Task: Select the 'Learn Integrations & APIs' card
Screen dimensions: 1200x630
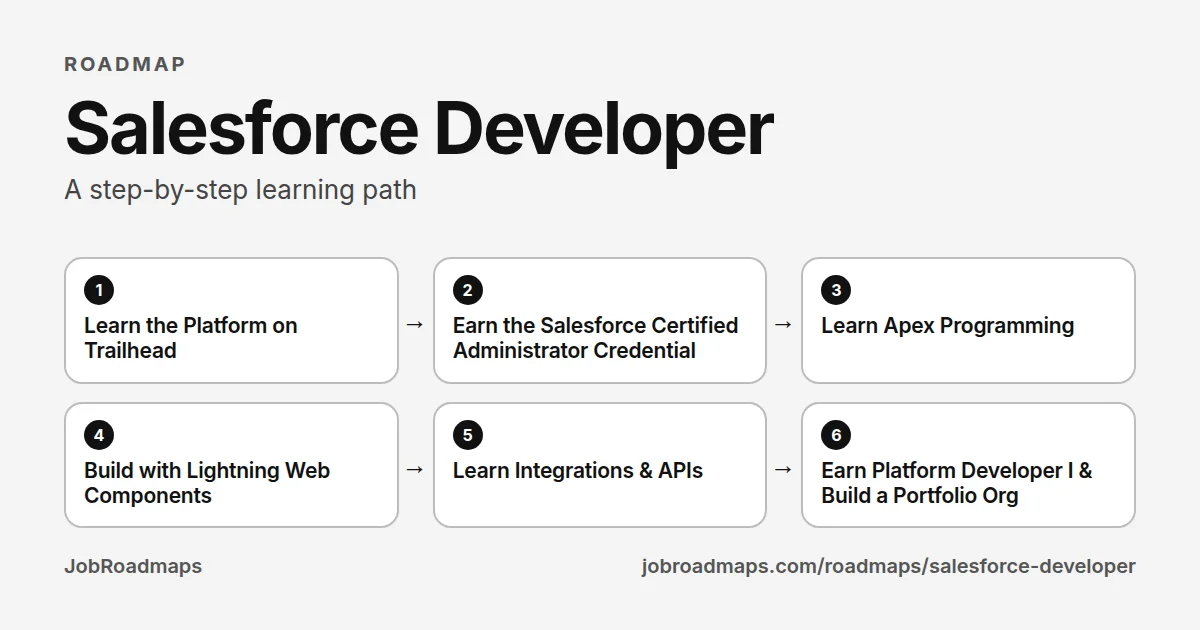Action: [x=600, y=465]
